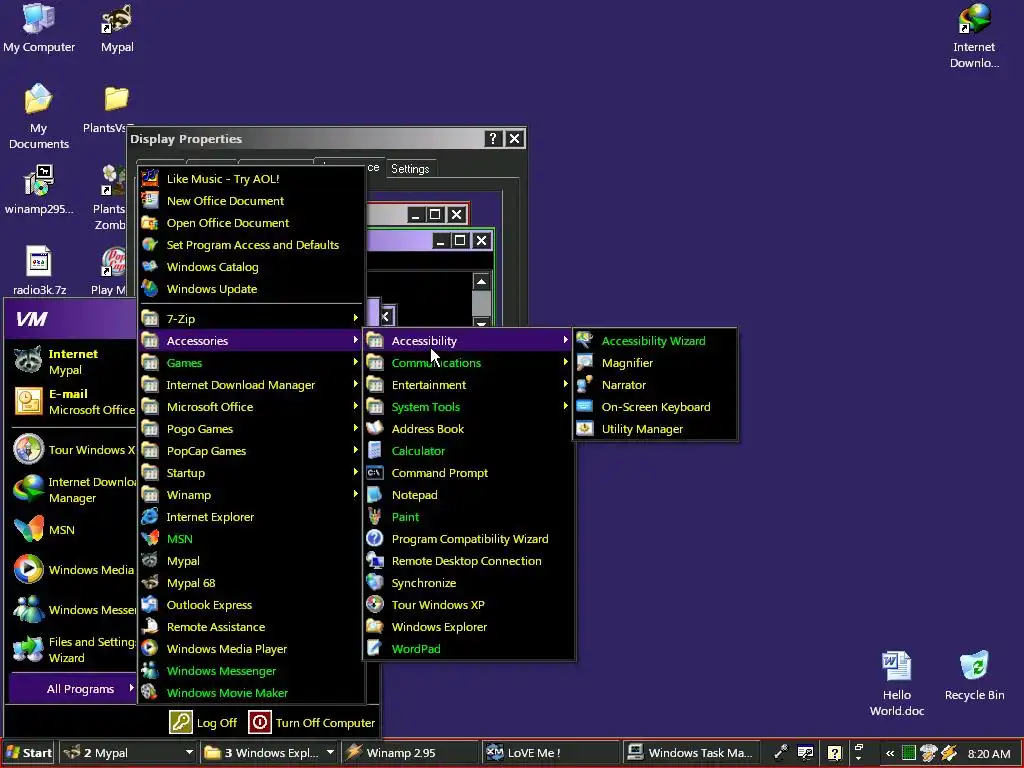This screenshot has height=768, width=1024.
Task: Click the Calculator icon in Accessories
Action: coord(375,451)
